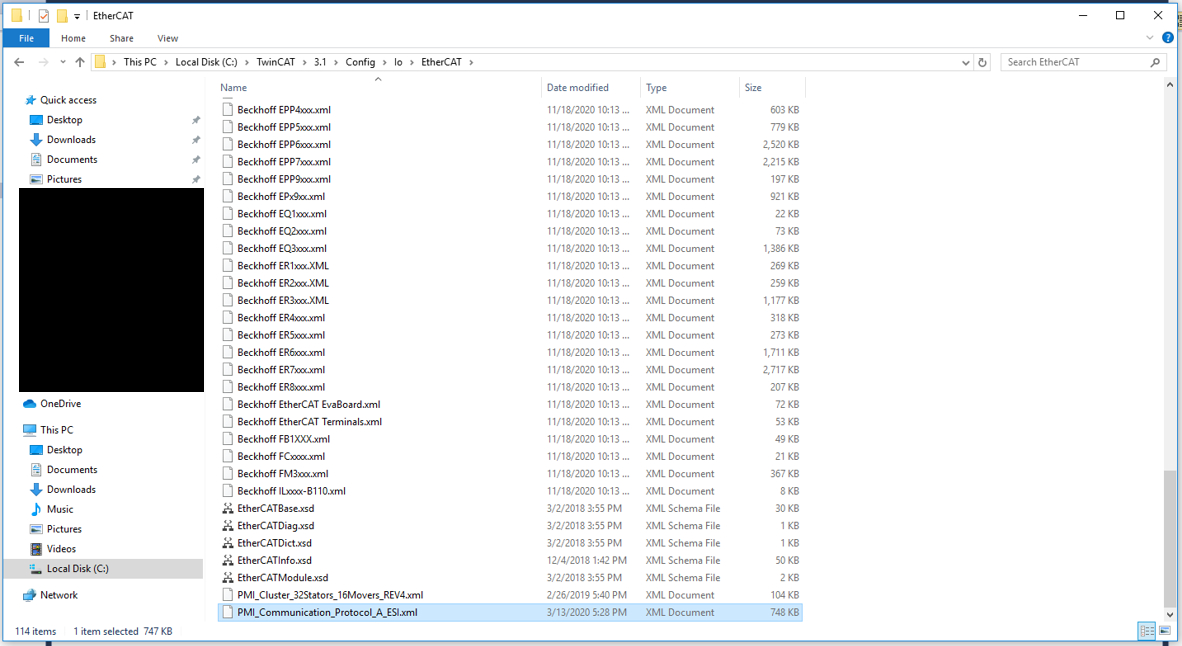Viewport: 1182px width, 646px height.
Task: Open the File menu
Action: (x=26, y=38)
